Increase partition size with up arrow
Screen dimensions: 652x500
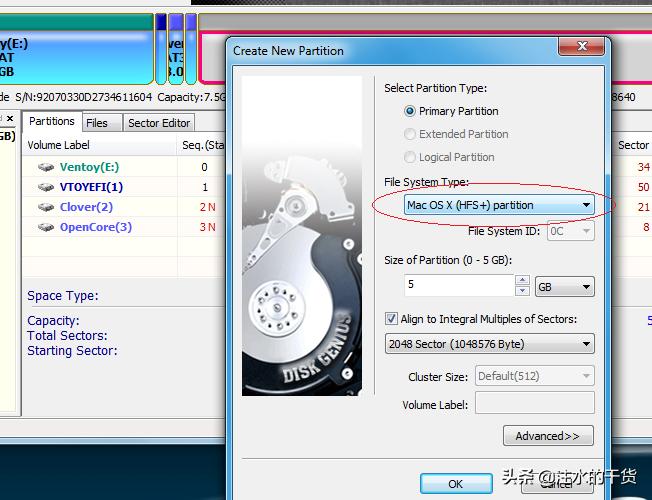click(x=522, y=280)
